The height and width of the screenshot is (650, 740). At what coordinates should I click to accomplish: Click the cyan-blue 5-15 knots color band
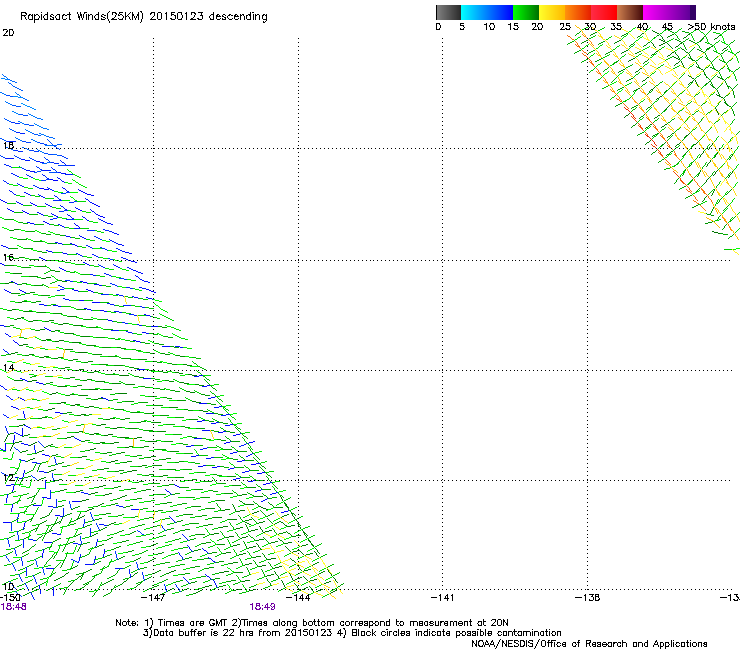click(487, 12)
